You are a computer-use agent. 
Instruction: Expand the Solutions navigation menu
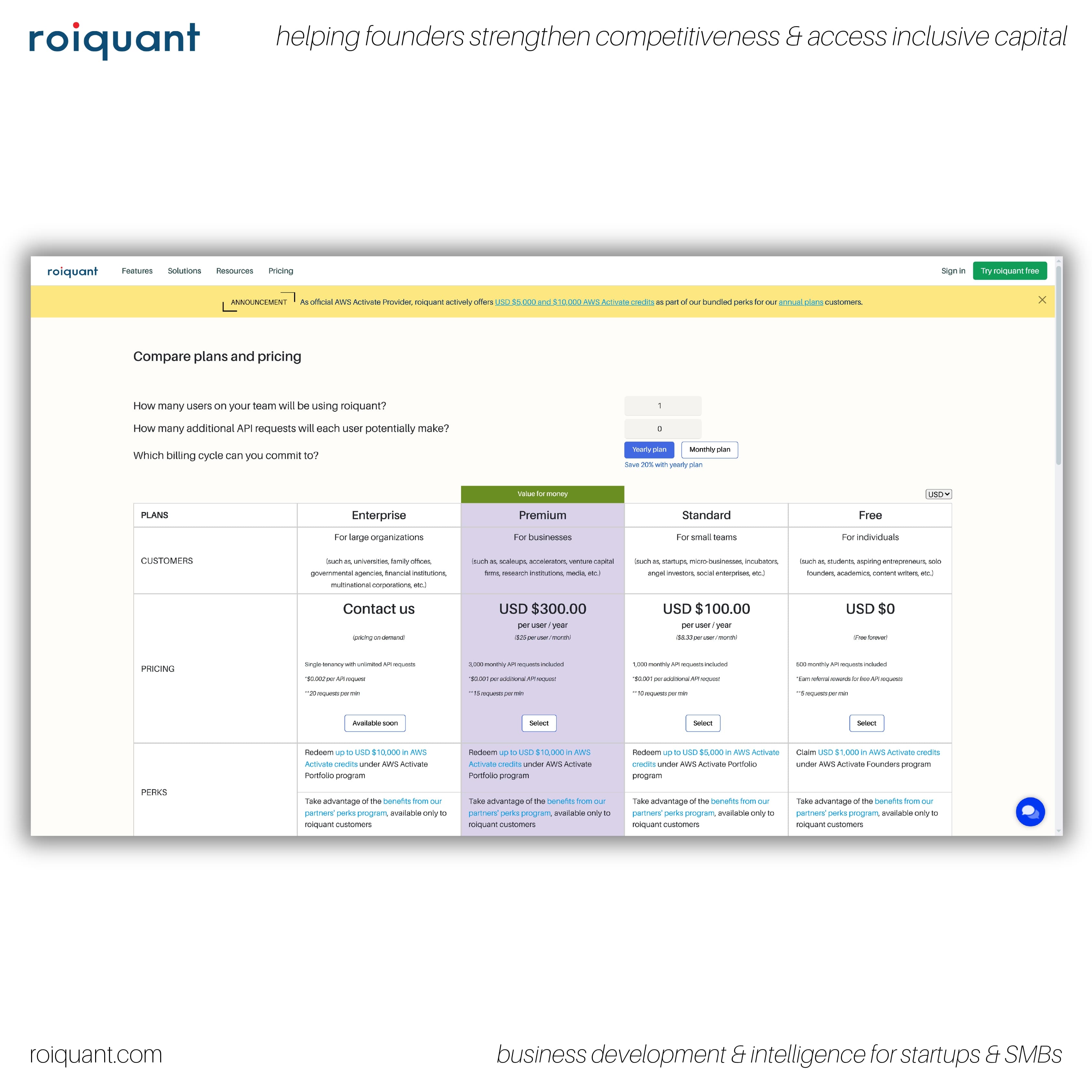point(184,271)
